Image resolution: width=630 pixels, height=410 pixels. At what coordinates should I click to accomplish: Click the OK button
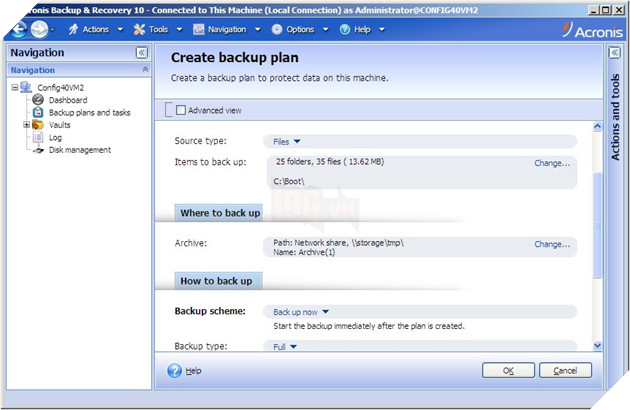coord(508,370)
